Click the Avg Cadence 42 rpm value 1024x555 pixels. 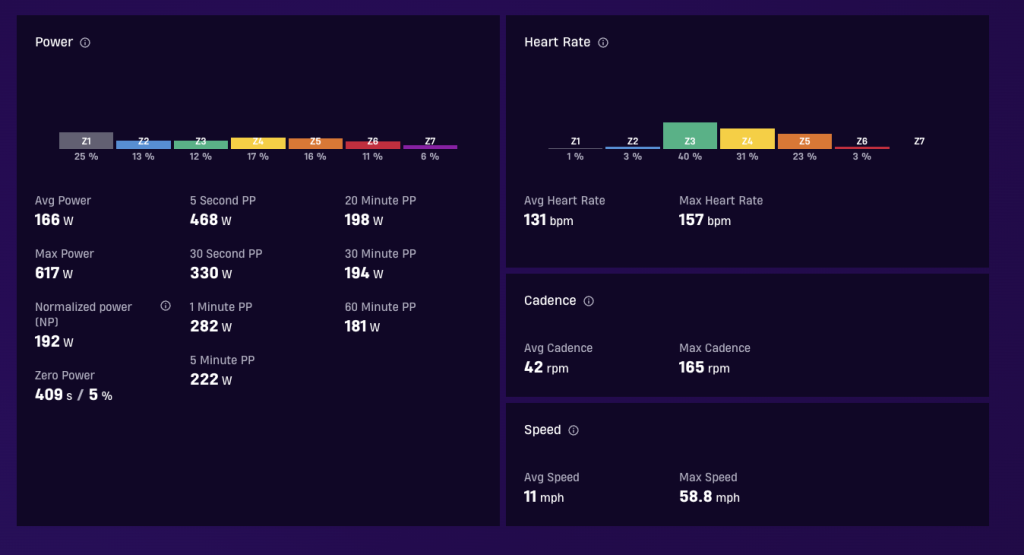[x=546, y=368]
